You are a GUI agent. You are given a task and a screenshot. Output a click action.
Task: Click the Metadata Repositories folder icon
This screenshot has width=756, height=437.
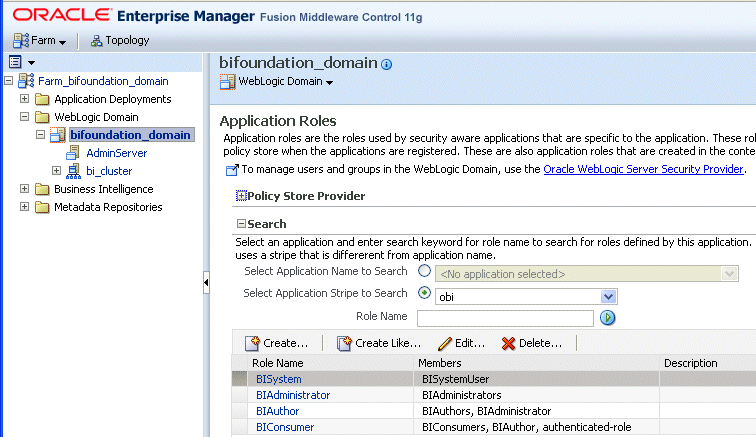coord(42,207)
